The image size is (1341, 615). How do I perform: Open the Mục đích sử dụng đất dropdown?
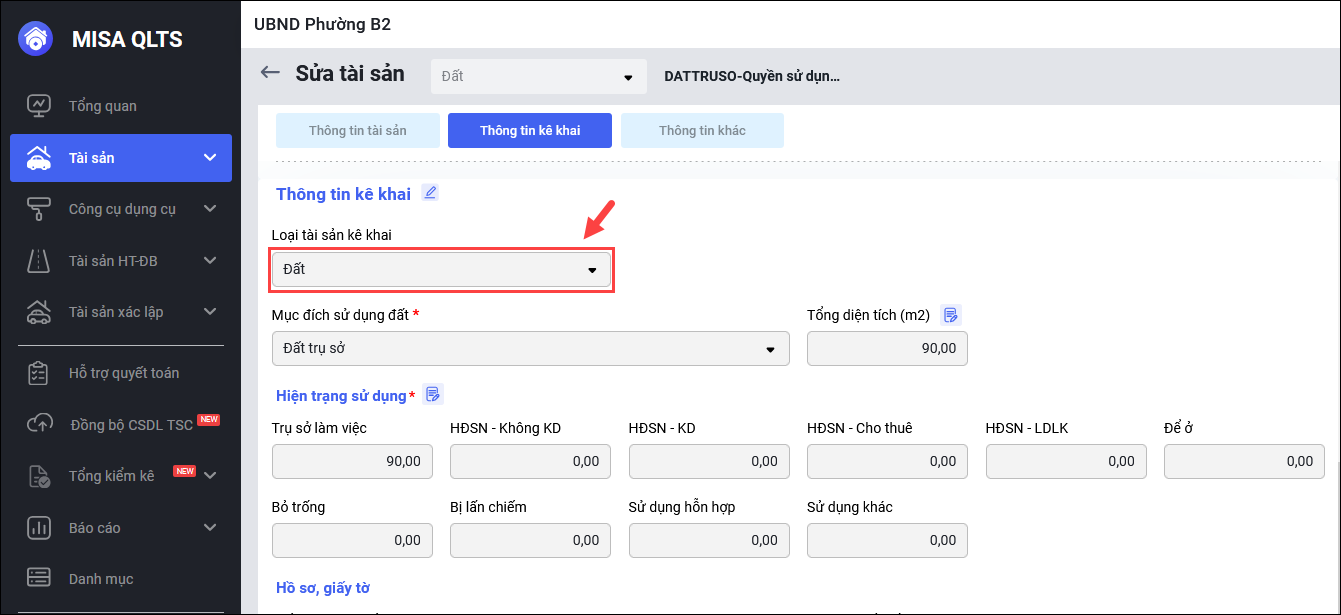pyautogui.click(x=530, y=349)
